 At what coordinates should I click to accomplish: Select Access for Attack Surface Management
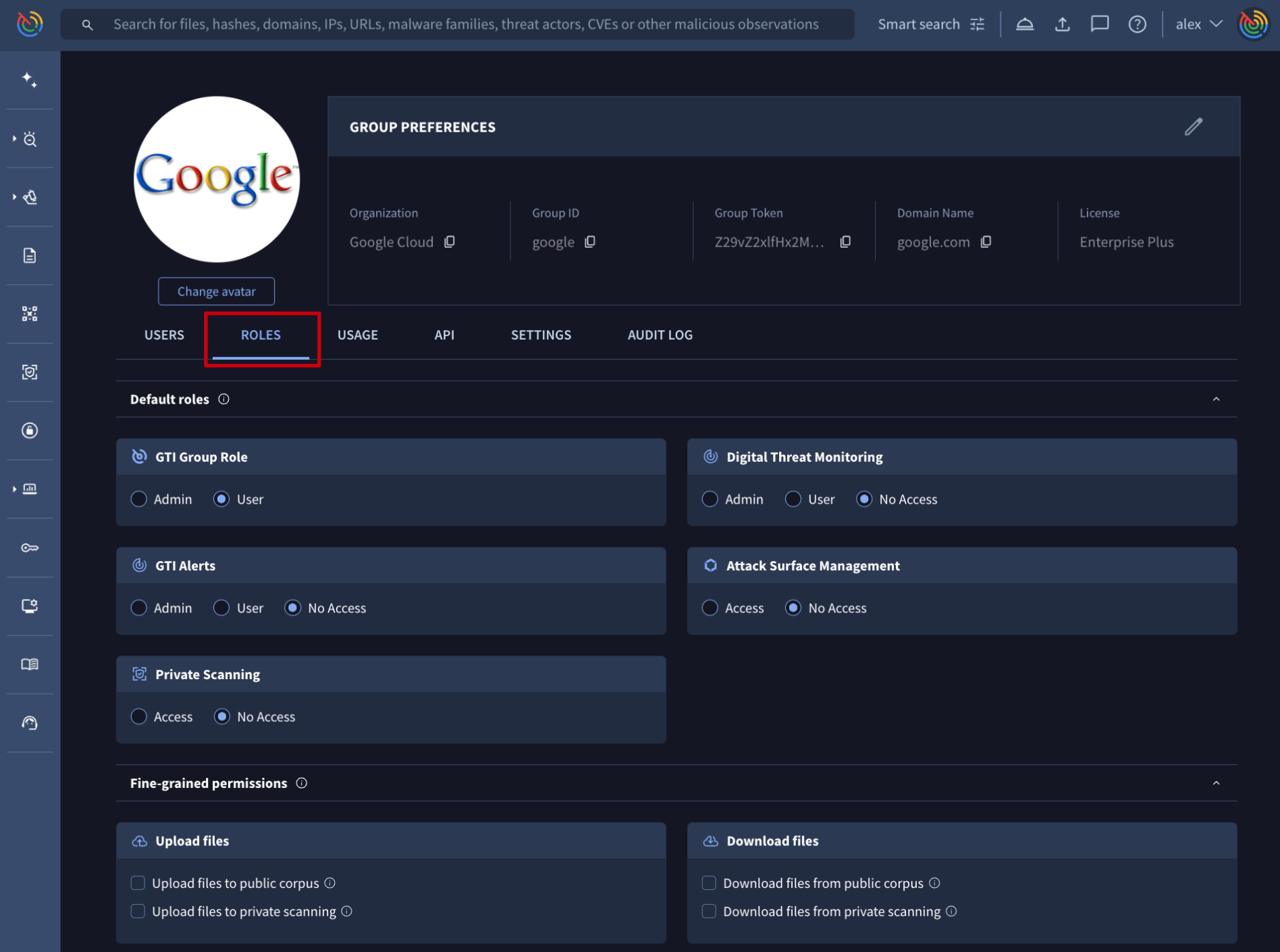(x=710, y=608)
